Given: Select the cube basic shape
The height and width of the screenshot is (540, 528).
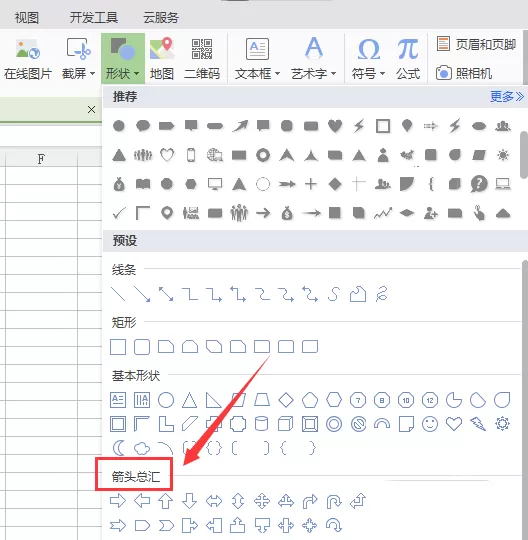Looking at the screenshot, I should tap(286, 424).
